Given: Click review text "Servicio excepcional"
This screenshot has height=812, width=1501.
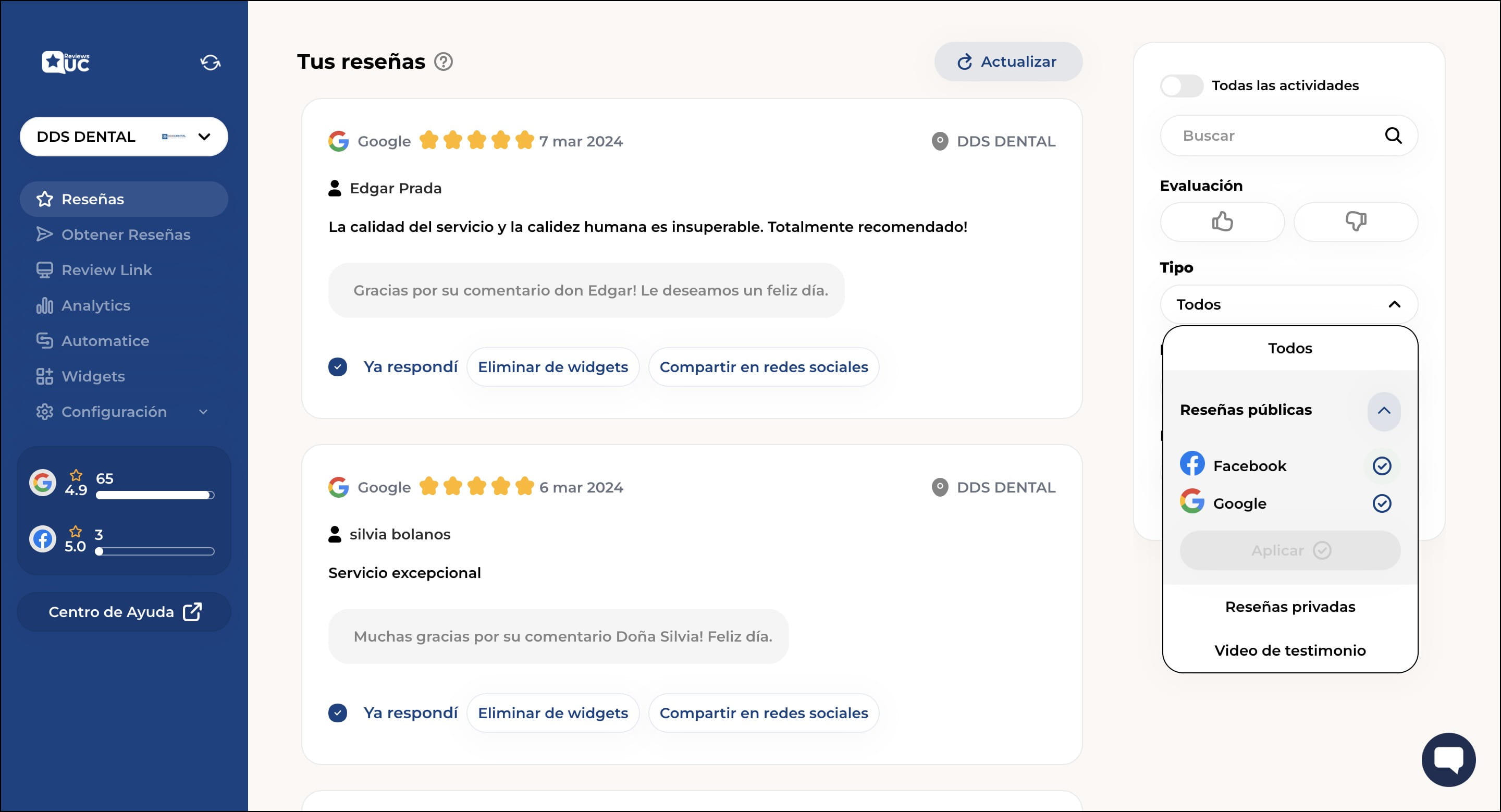Looking at the screenshot, I should click(404, 573).
